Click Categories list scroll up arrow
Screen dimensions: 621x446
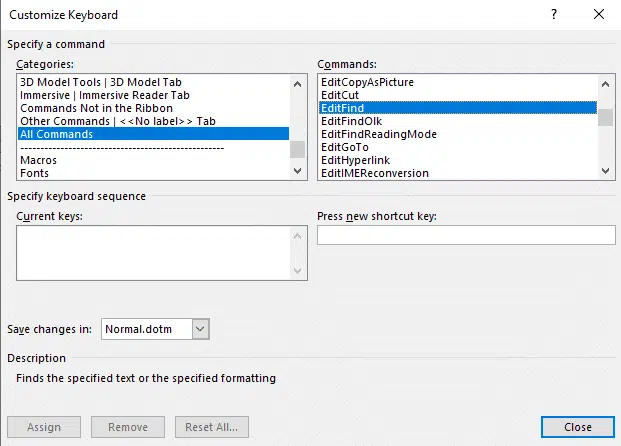coord(297,84)
